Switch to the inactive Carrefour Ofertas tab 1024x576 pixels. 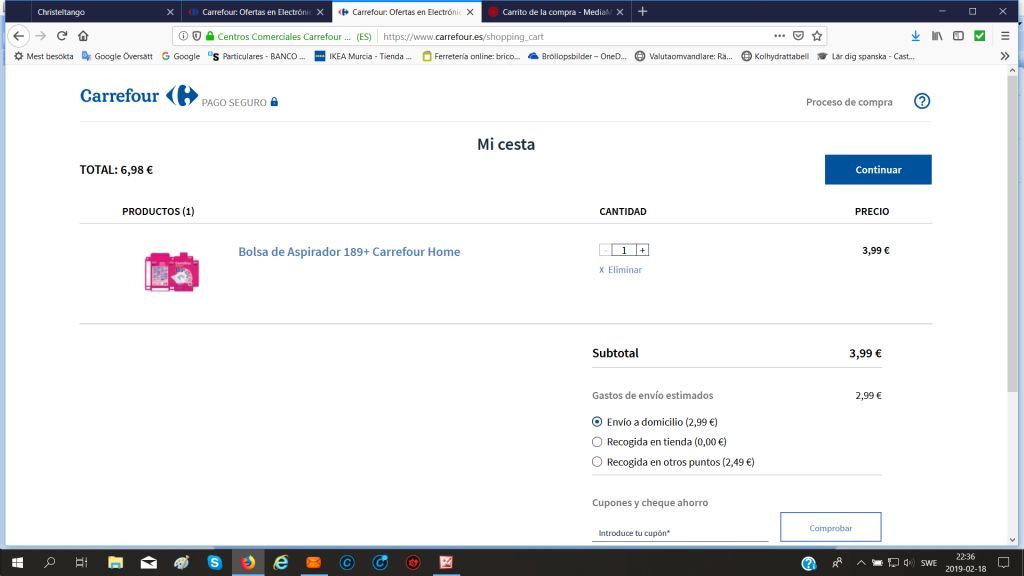255,12
